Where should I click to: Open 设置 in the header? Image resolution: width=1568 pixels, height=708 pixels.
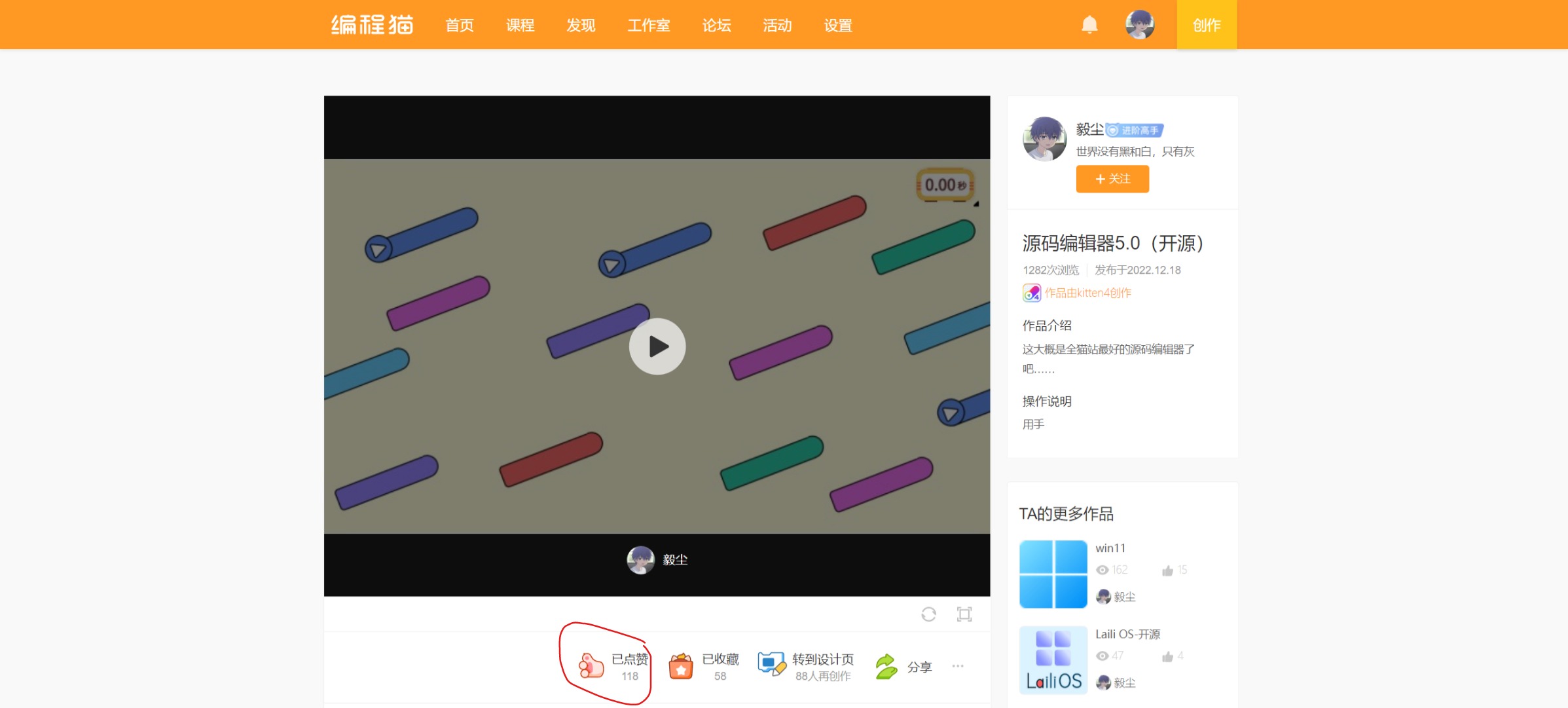click(838, 26)
